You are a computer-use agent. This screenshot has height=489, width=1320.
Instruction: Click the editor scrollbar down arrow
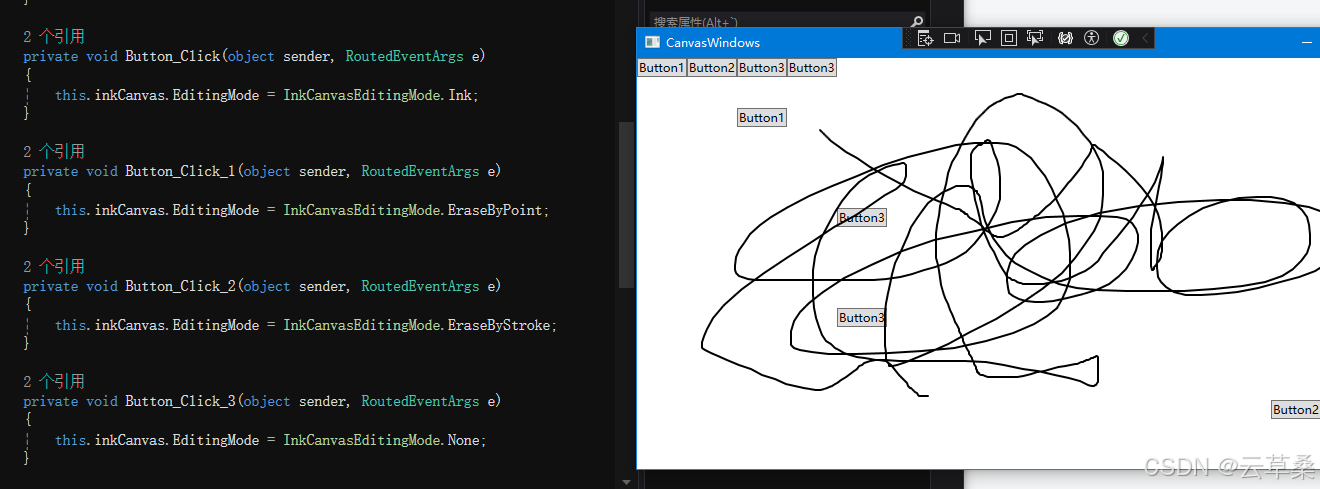pos(626,482)
